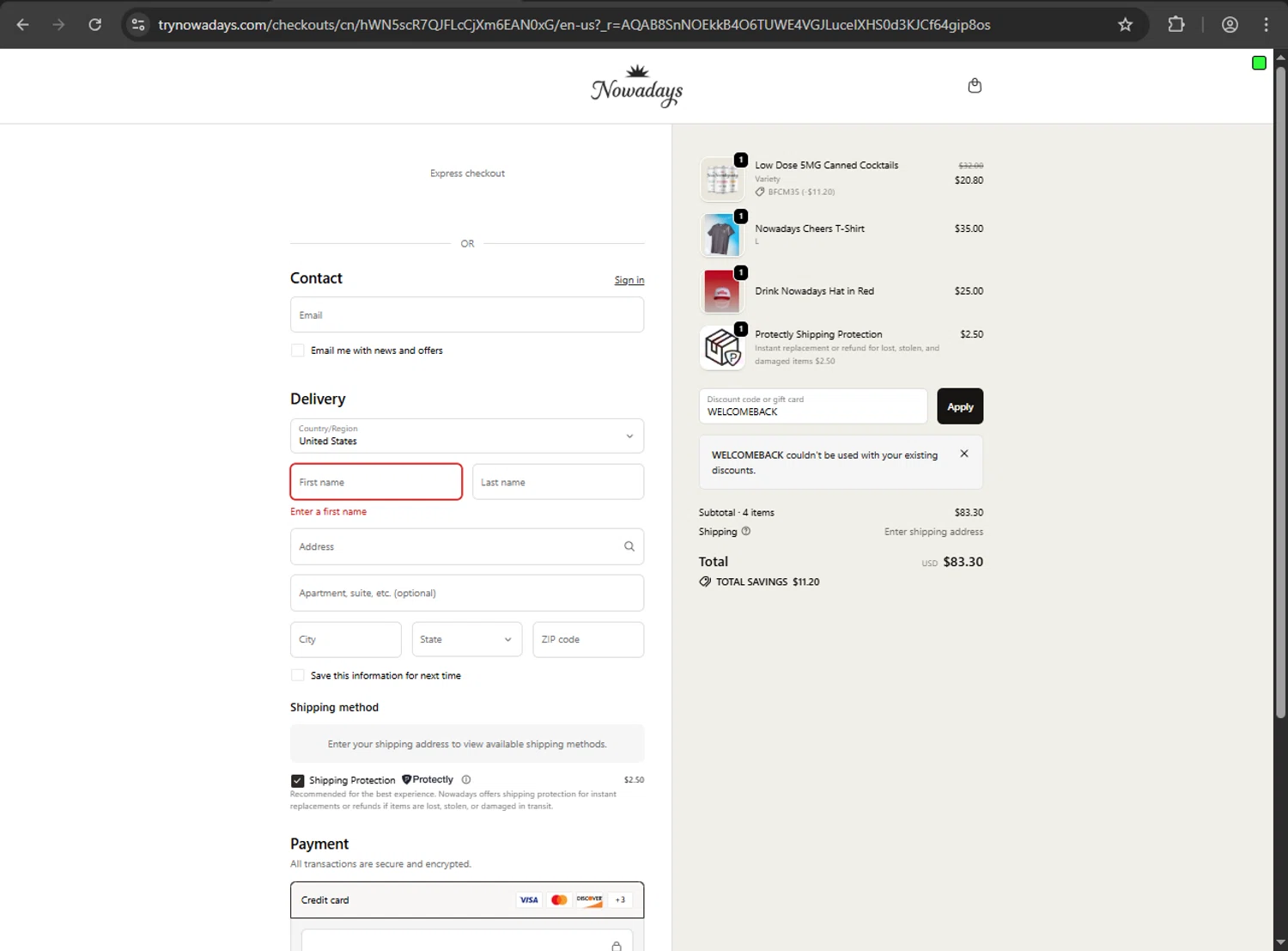Open the Chrome three-dot menu
The width and height of the screenshot is (1288, 951).
pyautogui.click(x=1266, y=25)
